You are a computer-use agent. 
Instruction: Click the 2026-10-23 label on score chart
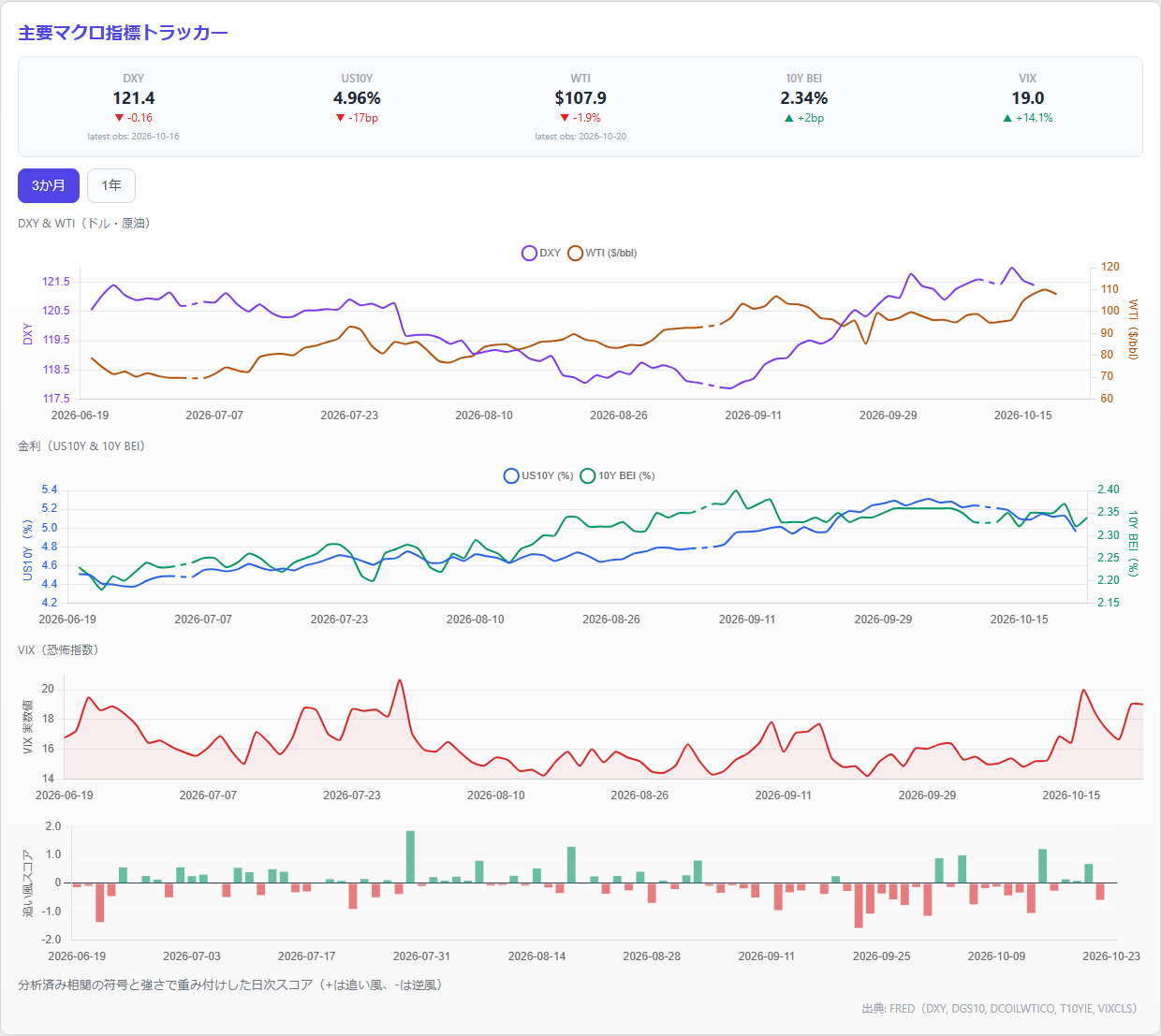1111,956
